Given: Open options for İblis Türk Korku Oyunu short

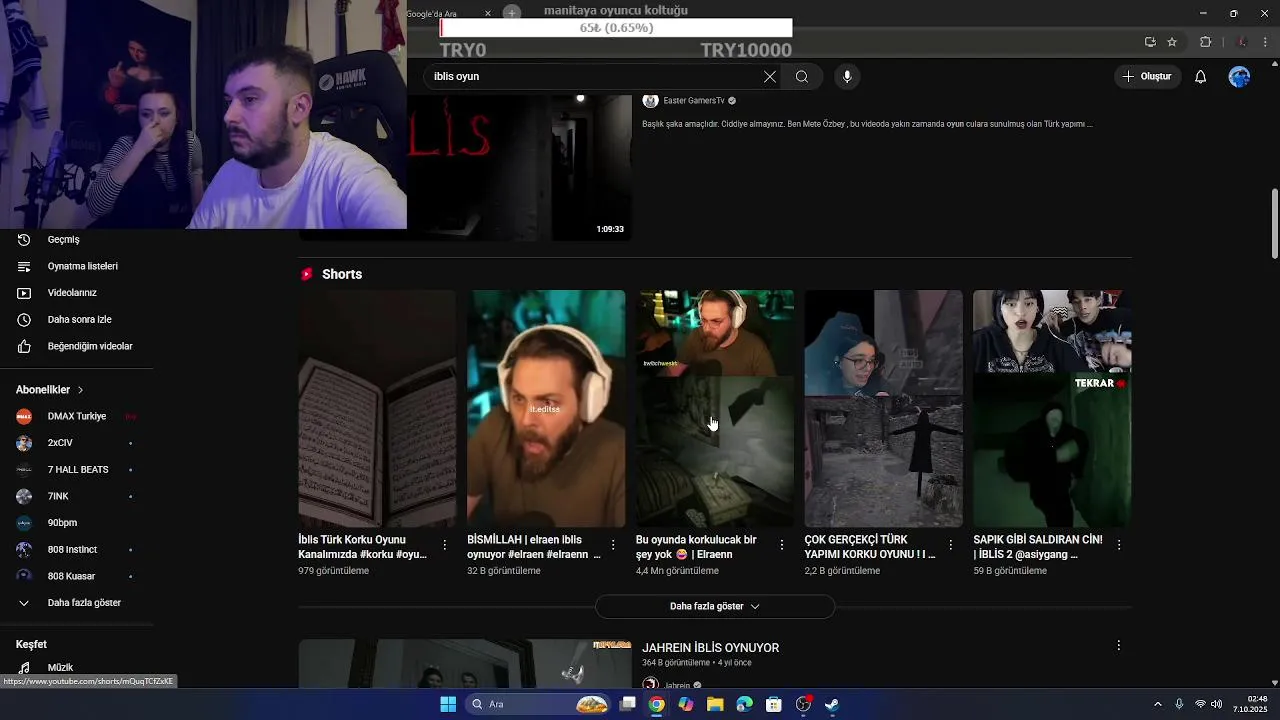Looking at the screenshot, I should click(x=445, y=545).
